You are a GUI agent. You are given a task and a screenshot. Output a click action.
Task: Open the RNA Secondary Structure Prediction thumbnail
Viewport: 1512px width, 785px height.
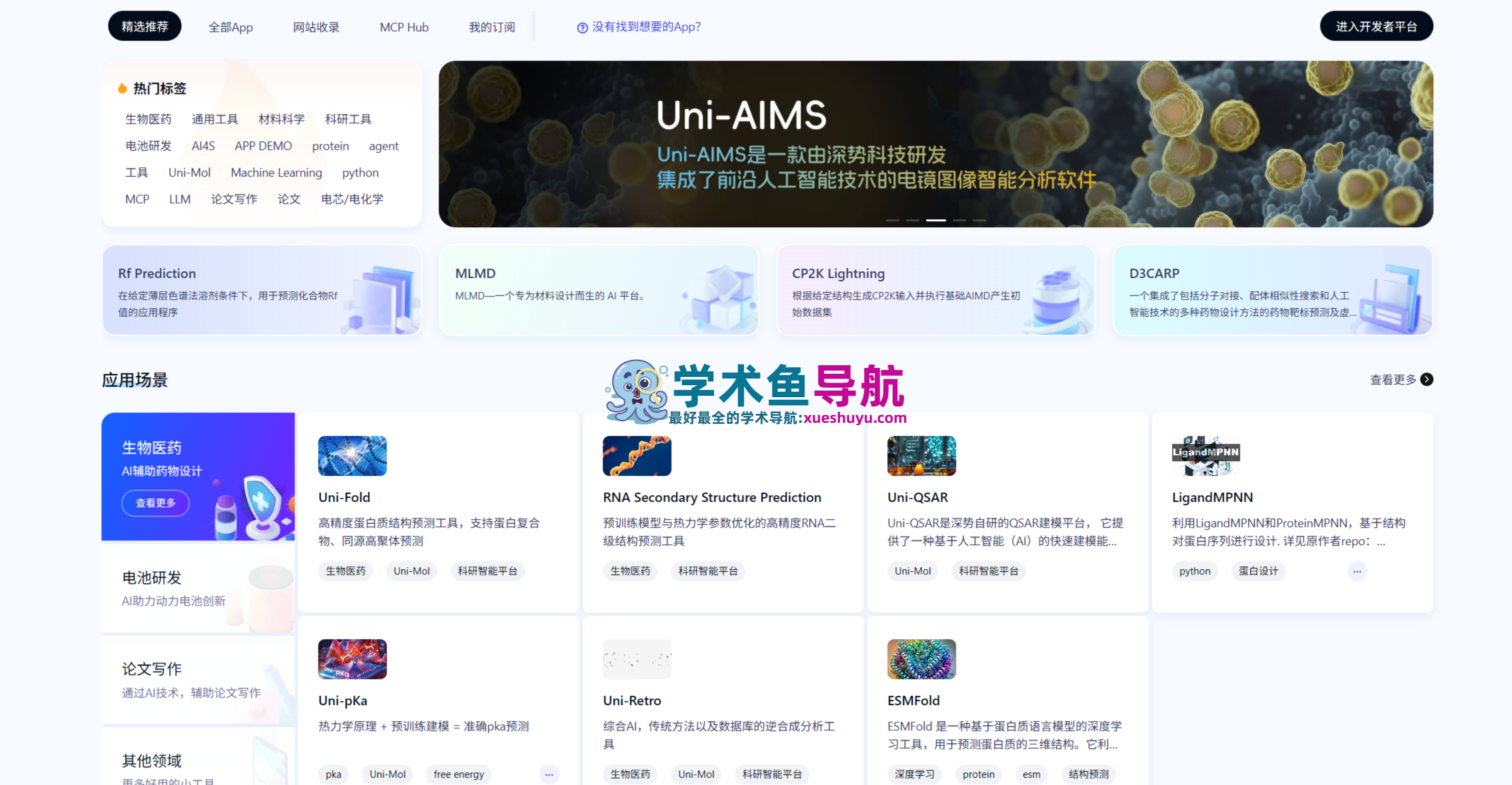[x=637, y=456]
